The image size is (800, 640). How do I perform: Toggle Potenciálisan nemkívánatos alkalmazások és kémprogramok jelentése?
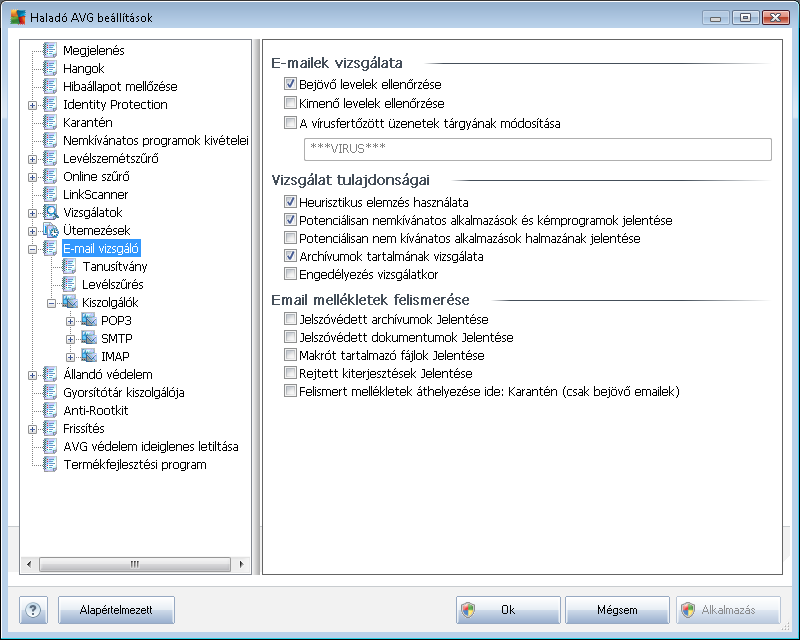coord(290,220)
